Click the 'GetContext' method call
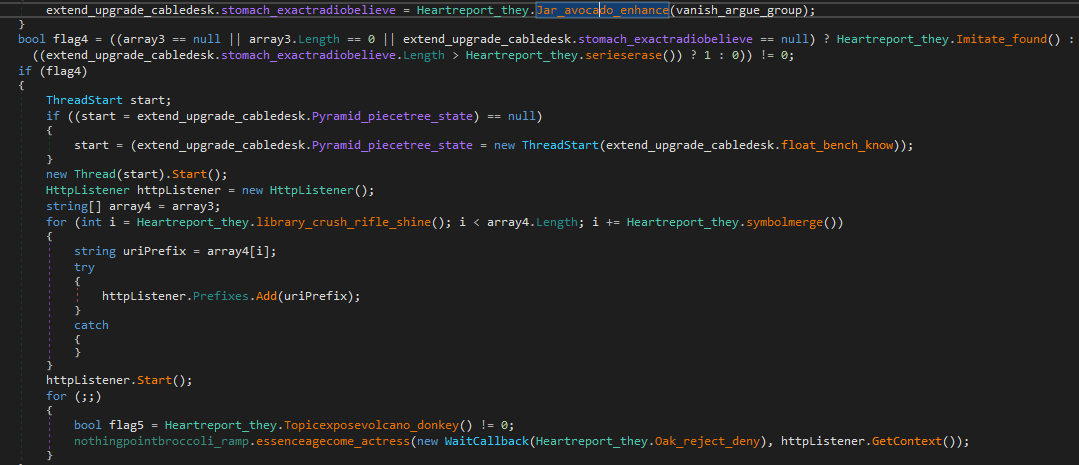1079x465 pixels. tap(907, 440)
